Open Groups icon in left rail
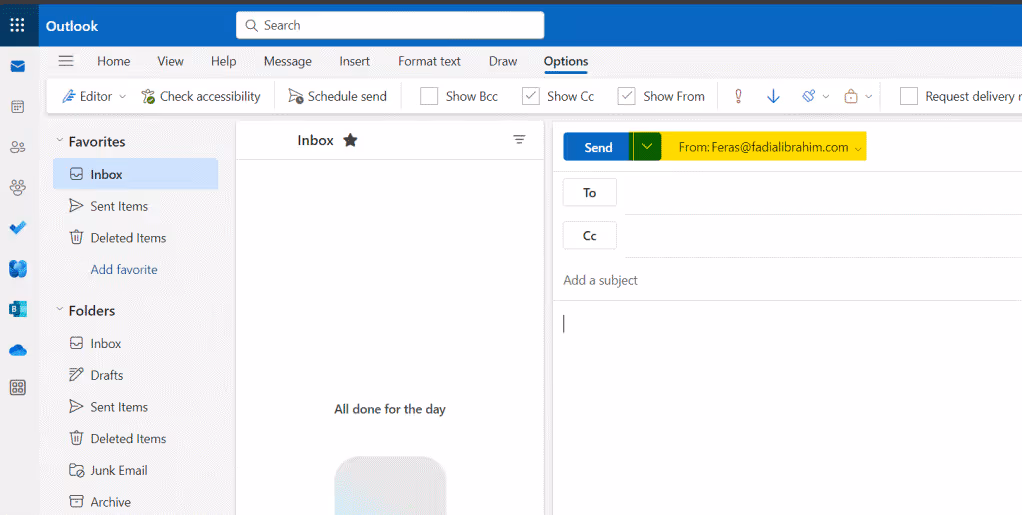This screenshot has width=1022, height=515. tap(18, 188)
